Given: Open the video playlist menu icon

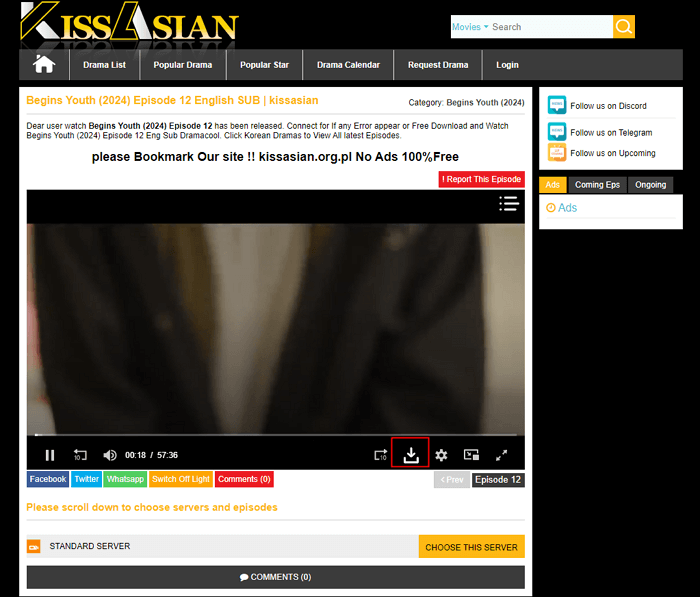Looking at the screenshot, I should (x=509, y=204).
